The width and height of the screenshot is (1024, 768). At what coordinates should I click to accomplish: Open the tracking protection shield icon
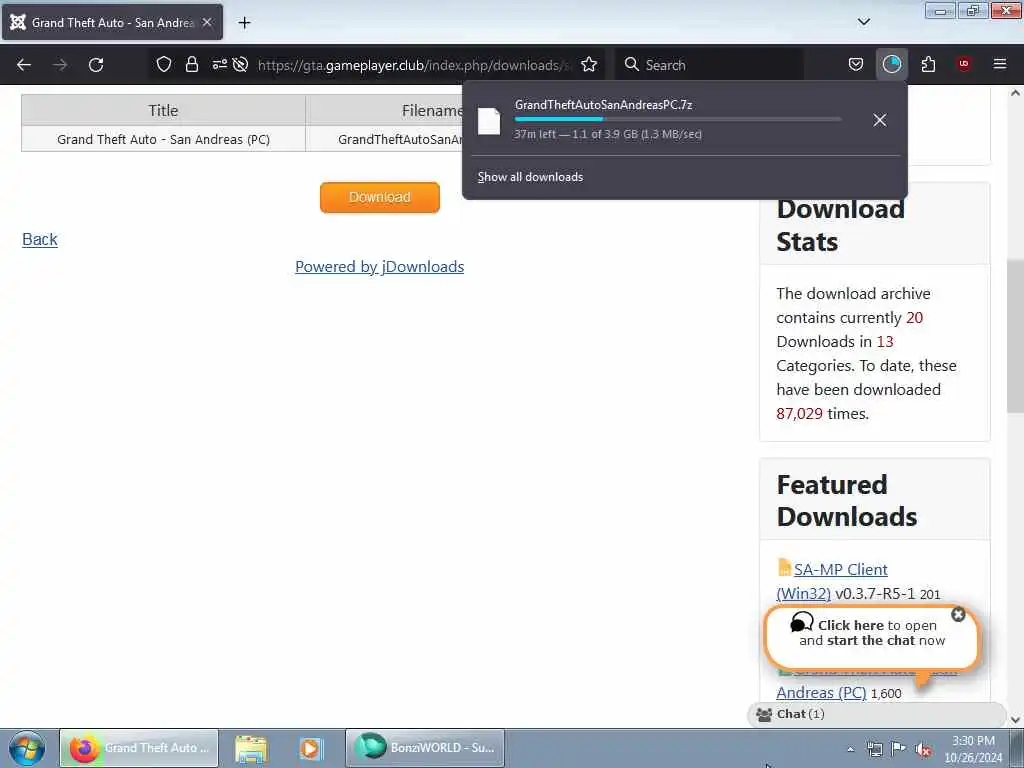pyautogui.click(x=164, y=64)
